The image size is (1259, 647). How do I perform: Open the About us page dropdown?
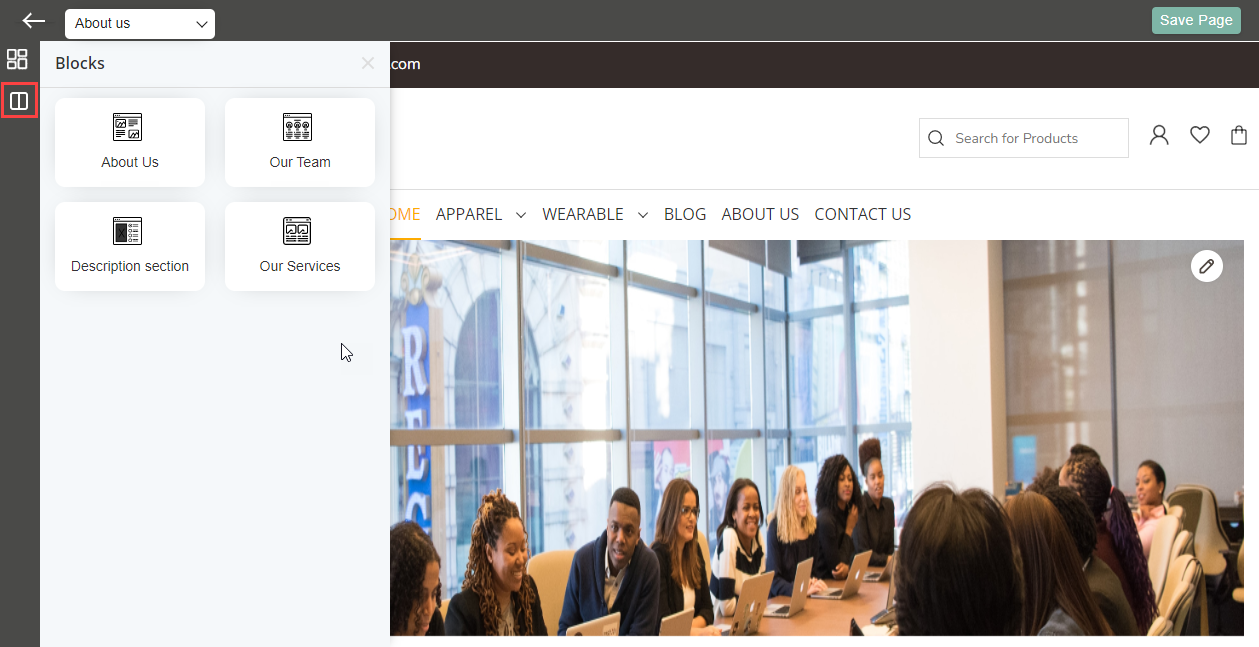pyautogui.click(x=140, y=23)
